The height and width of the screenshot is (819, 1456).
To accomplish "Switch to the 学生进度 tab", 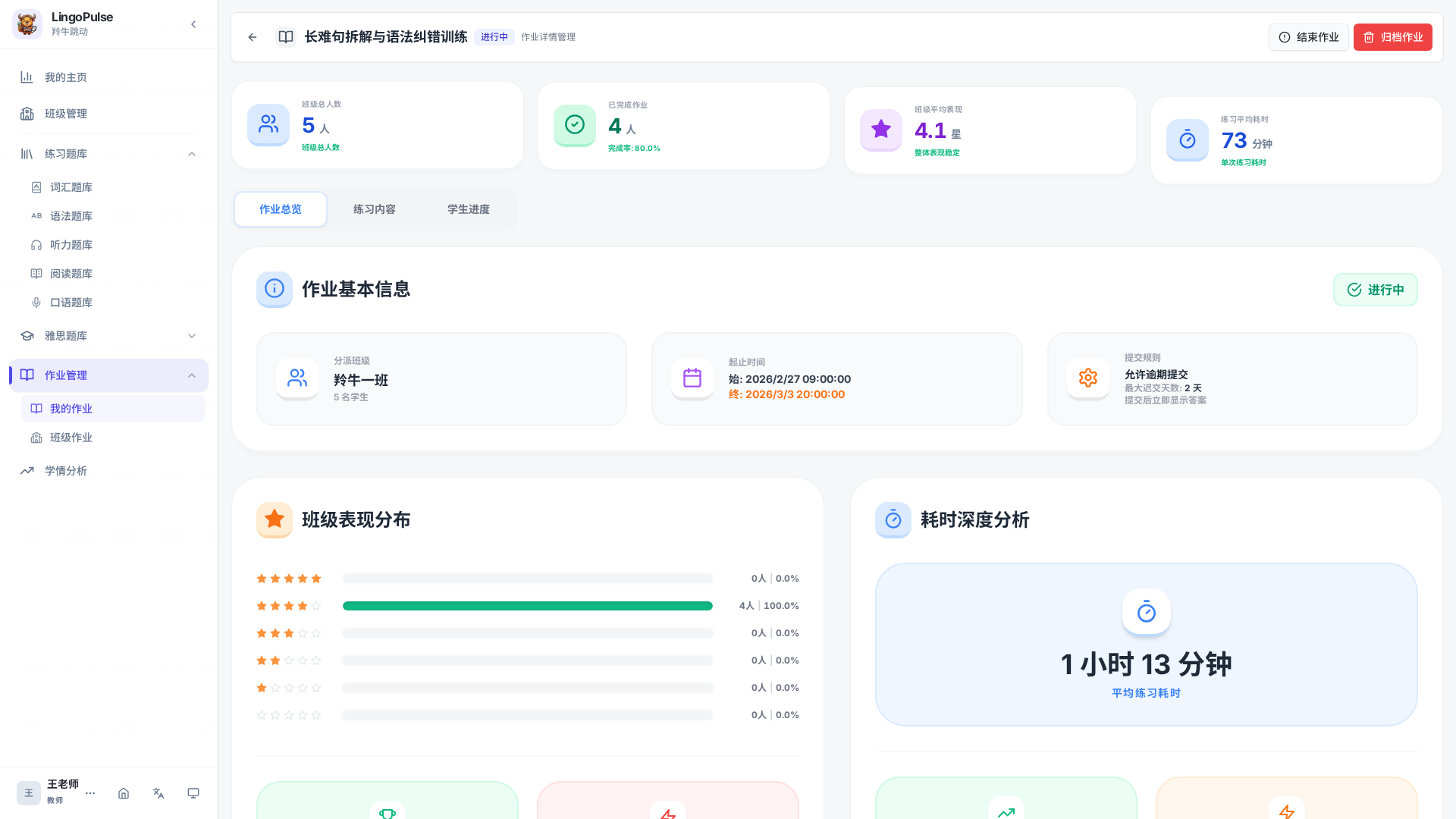I will coord(469,209).
